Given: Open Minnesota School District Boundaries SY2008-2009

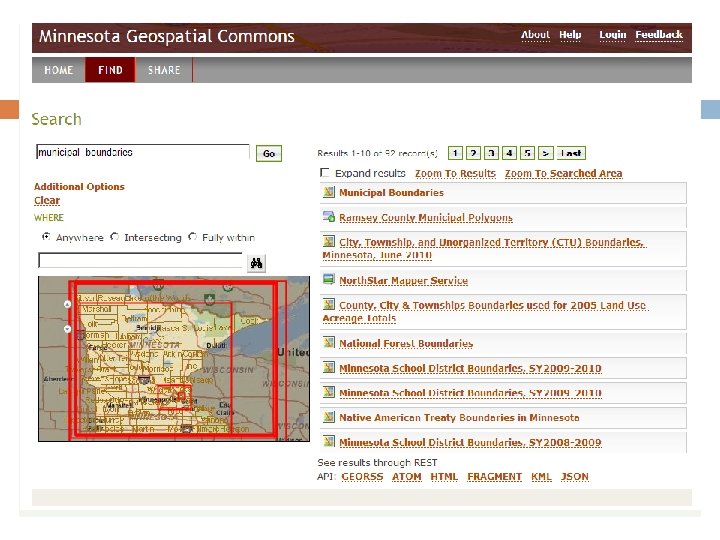Looking at the screenshot, I should tap(470, 443).
